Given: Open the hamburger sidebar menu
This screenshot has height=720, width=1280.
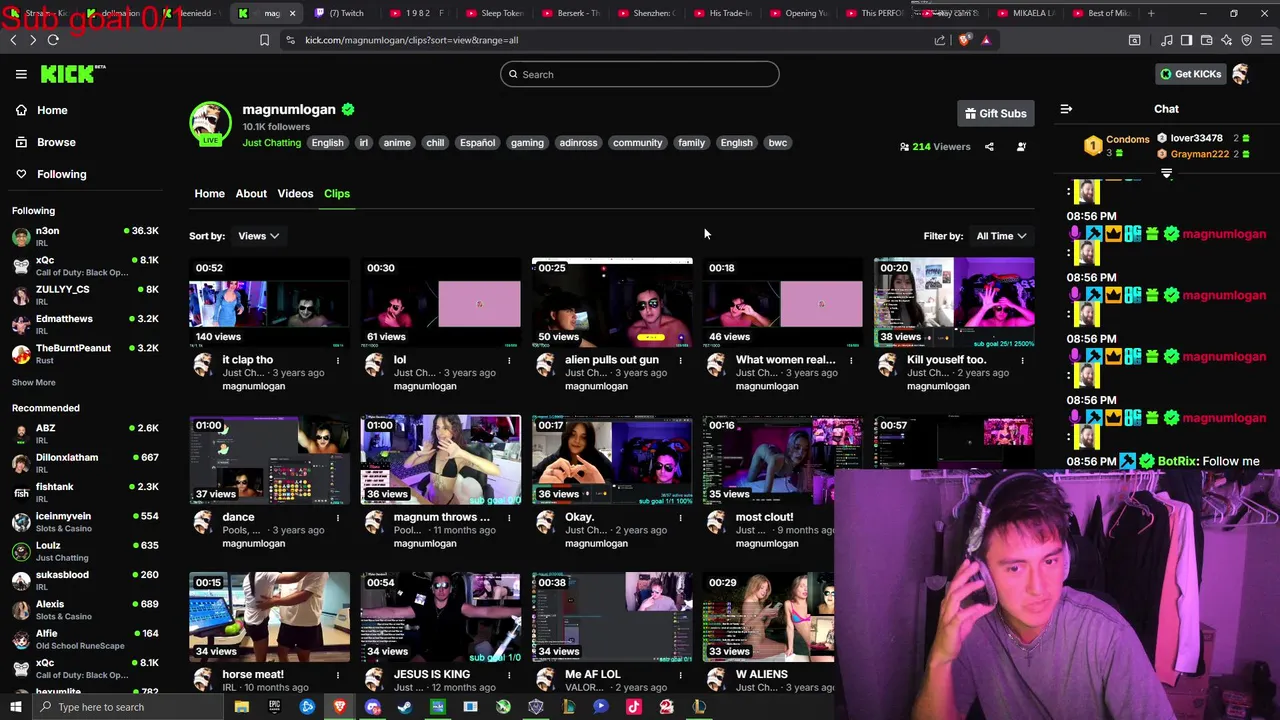Looking at the screenshot, I should [21, 74].
